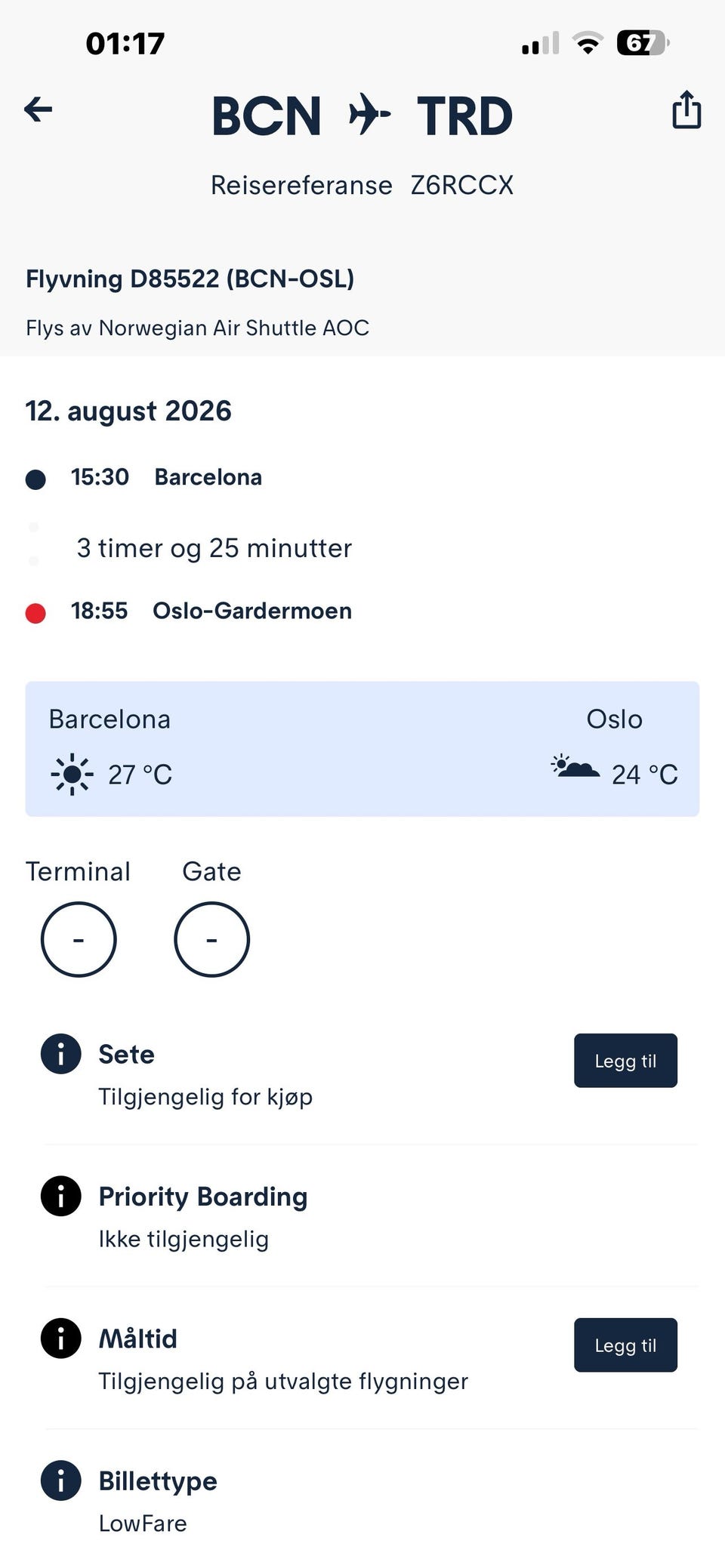The width and height of the screenshot is (725, 1568).
Task: Tap the info icon beside Billettype
Action: pos(60,1480)
